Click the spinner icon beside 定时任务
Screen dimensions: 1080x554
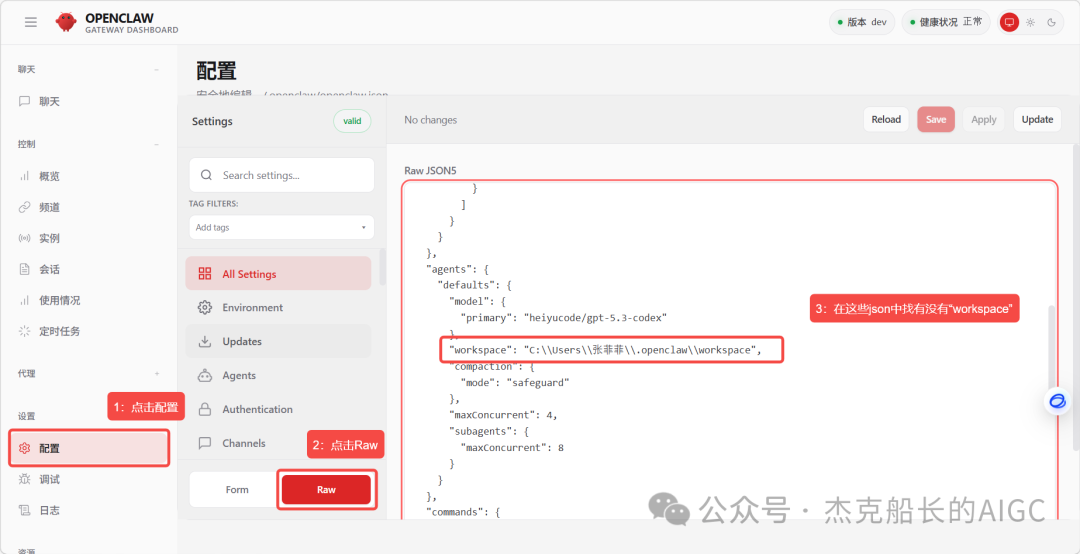coord(25,331)
